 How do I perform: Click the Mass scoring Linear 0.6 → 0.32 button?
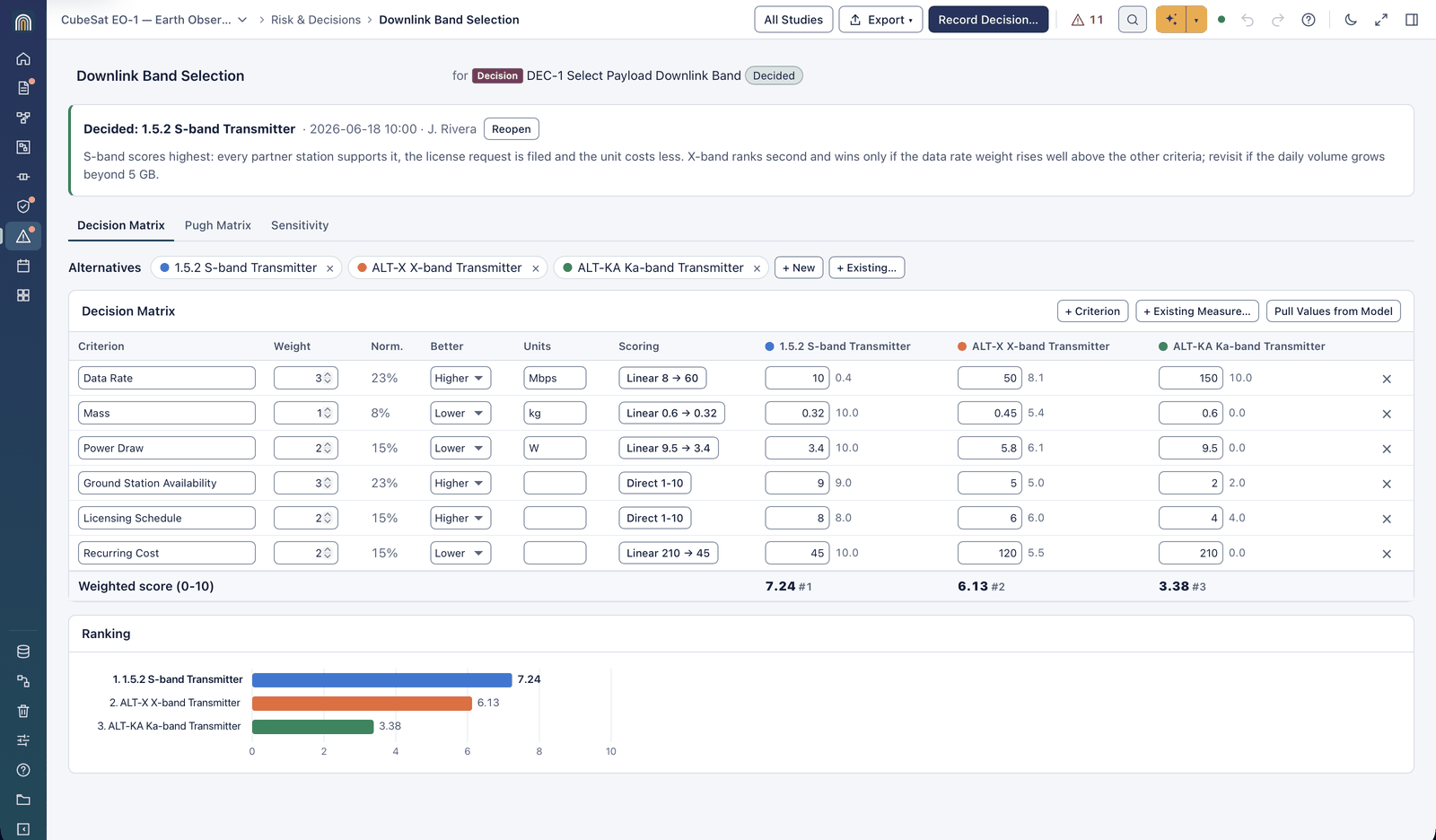point(671,413)
